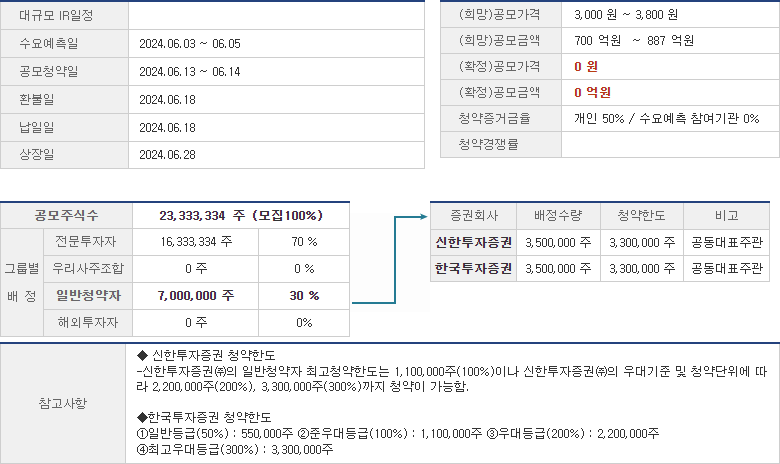Click the ④최고우대등급(300%) : 3,300,000주 line
Screen dimensions: 780x464
coord(235,450)
